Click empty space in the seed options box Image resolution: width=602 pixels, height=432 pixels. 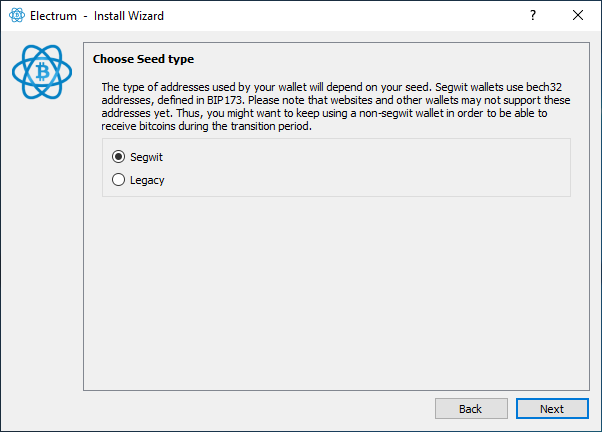(400, 168)
